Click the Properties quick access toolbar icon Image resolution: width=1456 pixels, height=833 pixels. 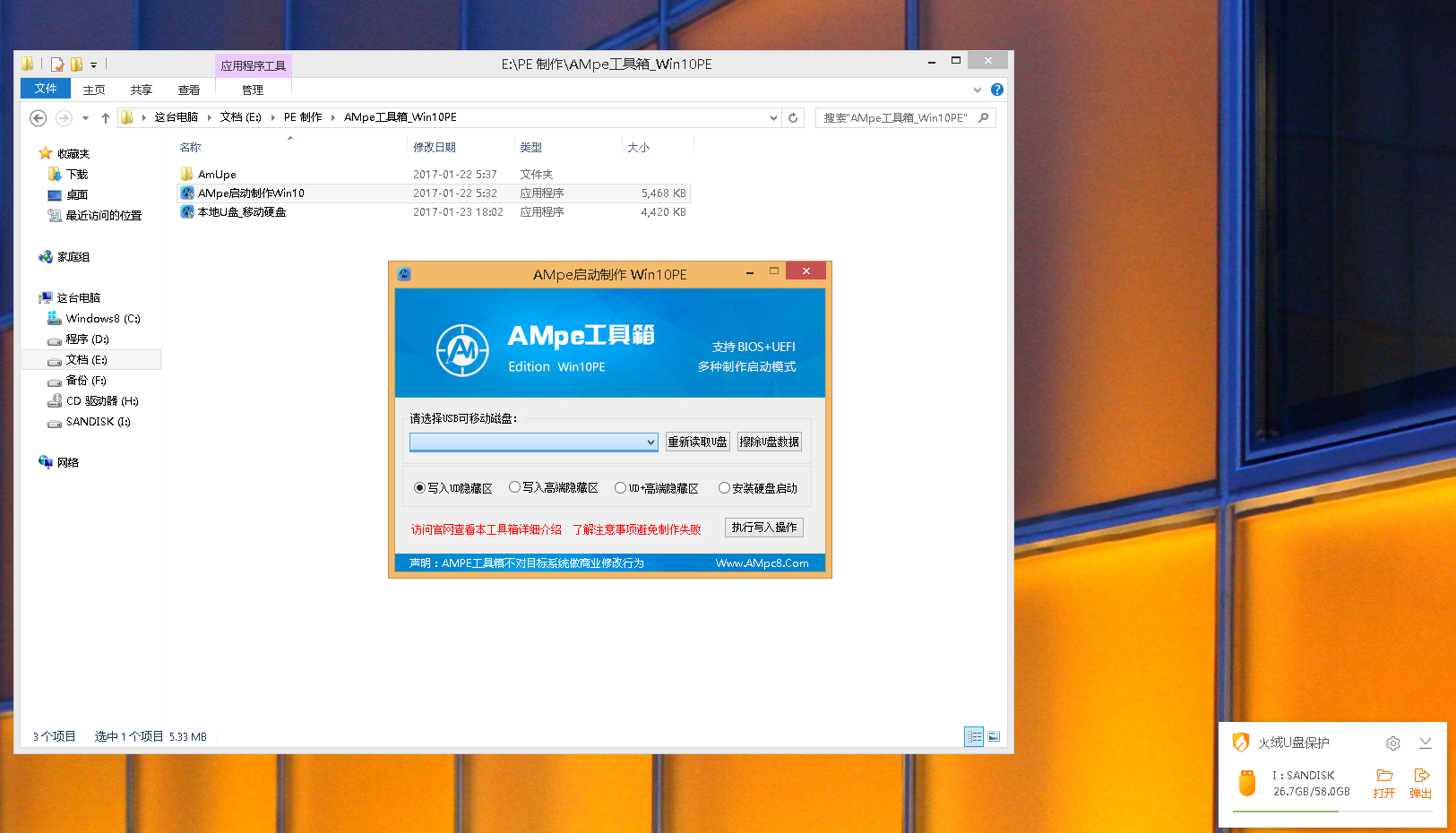coord(57,64)
